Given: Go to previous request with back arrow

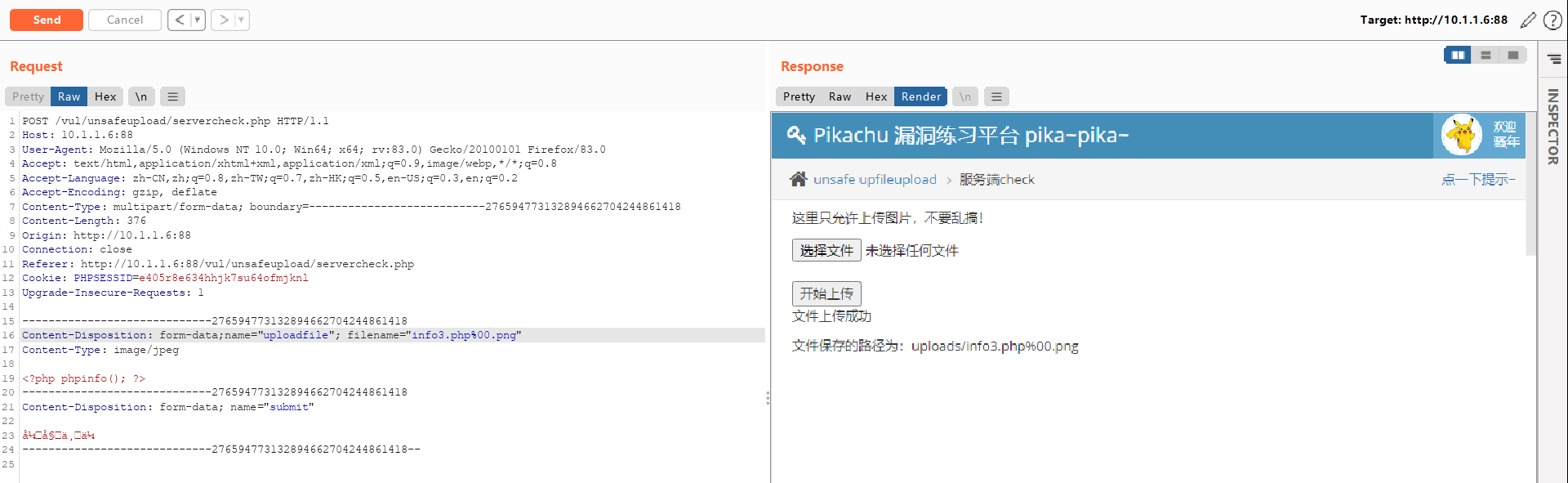Looking at the screenshot, I should pos(180,20).
